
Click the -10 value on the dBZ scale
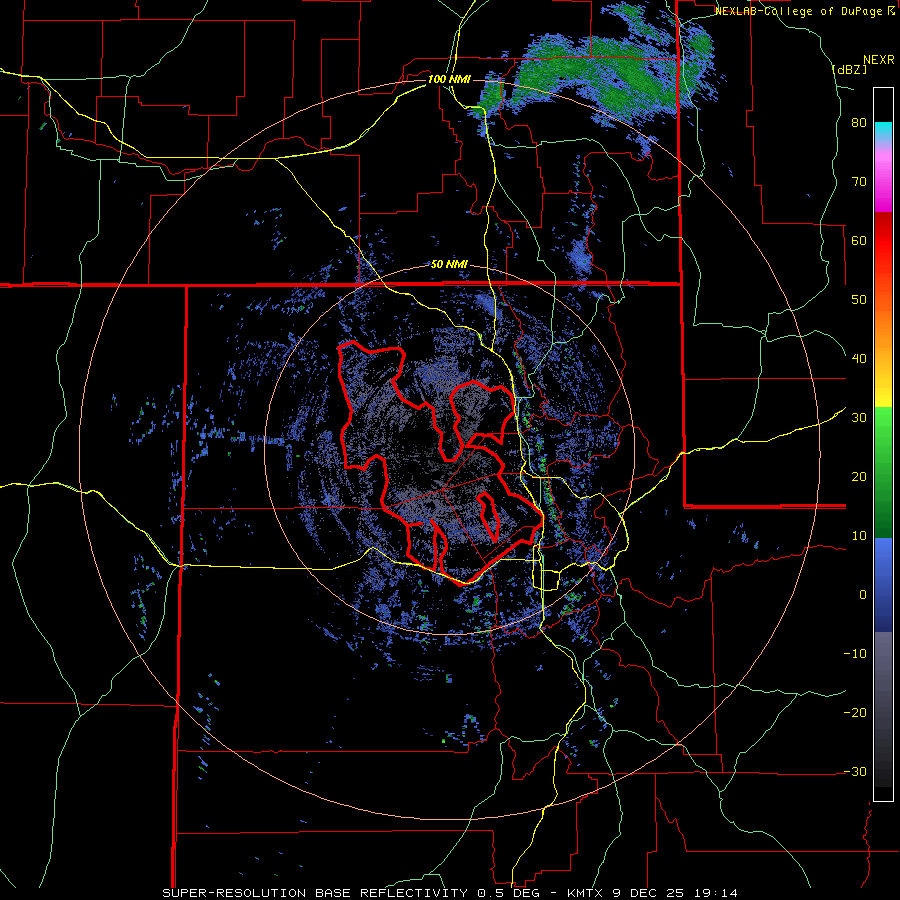pyautogui.click(x=855, y=654)
